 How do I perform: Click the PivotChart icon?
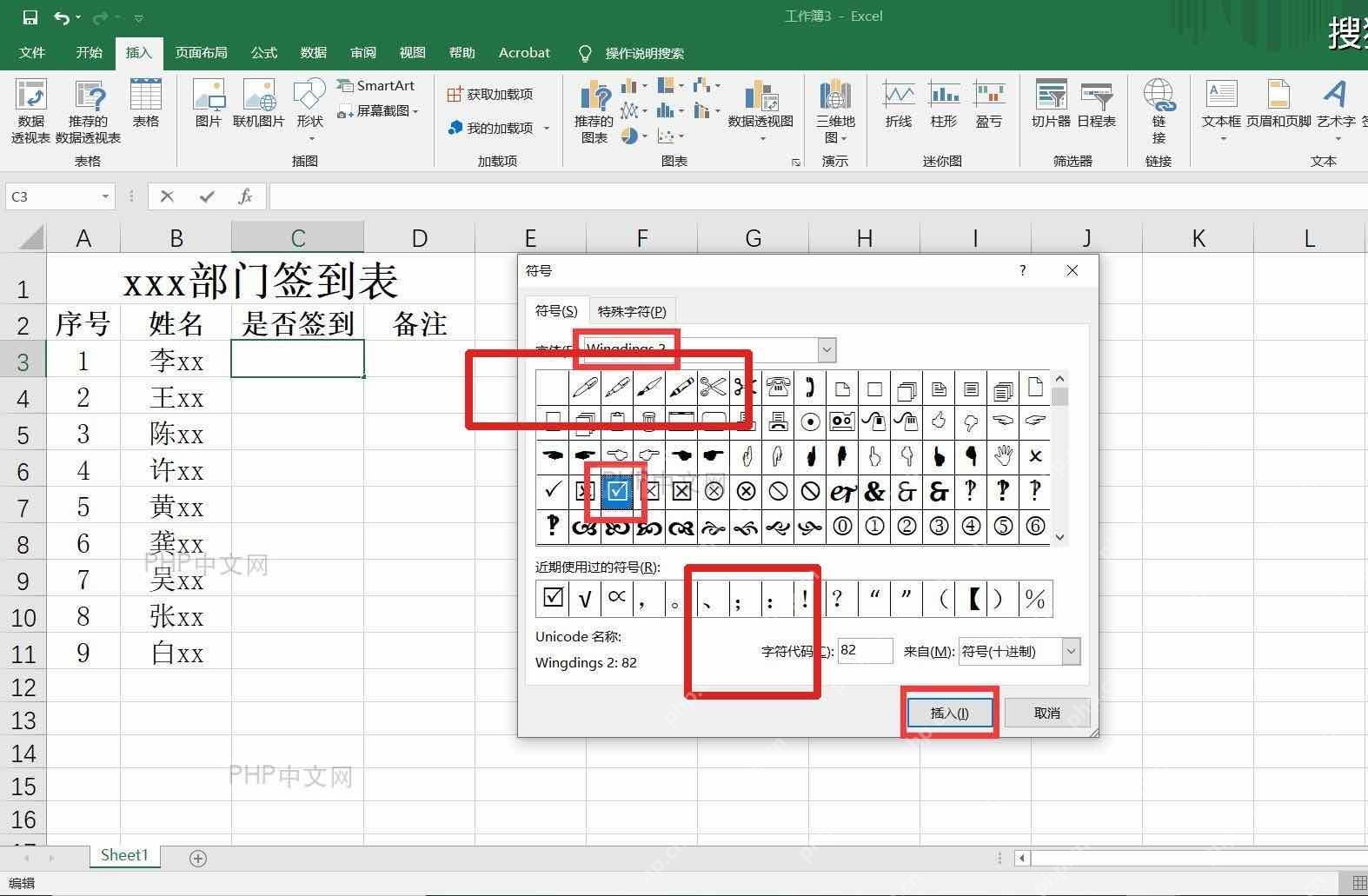click(x=760, y=109)
